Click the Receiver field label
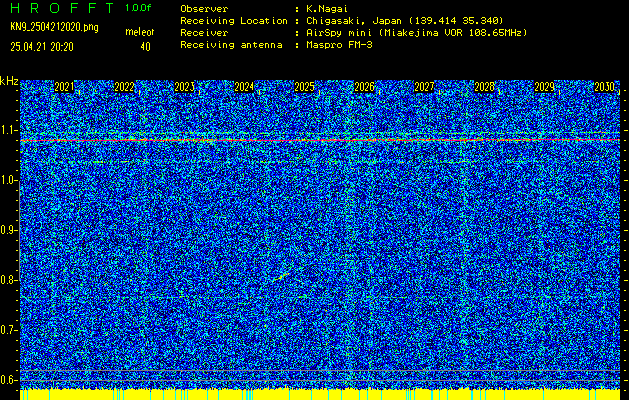This screenshot has height=400, width=629. 204,32
